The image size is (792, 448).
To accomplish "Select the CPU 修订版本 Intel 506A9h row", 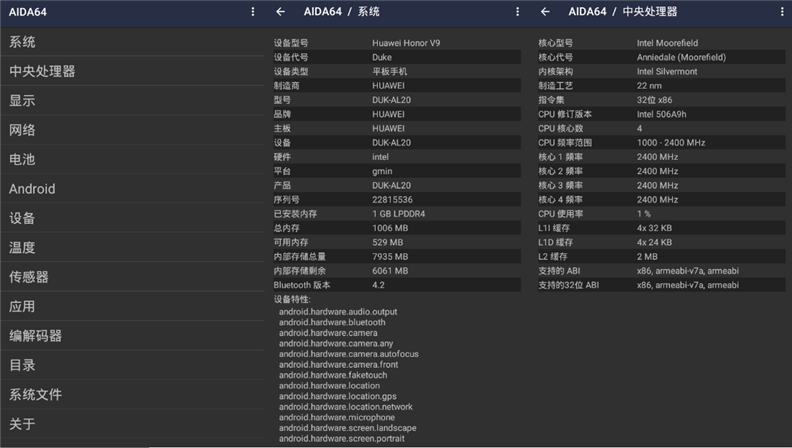I will coord(662,114).
